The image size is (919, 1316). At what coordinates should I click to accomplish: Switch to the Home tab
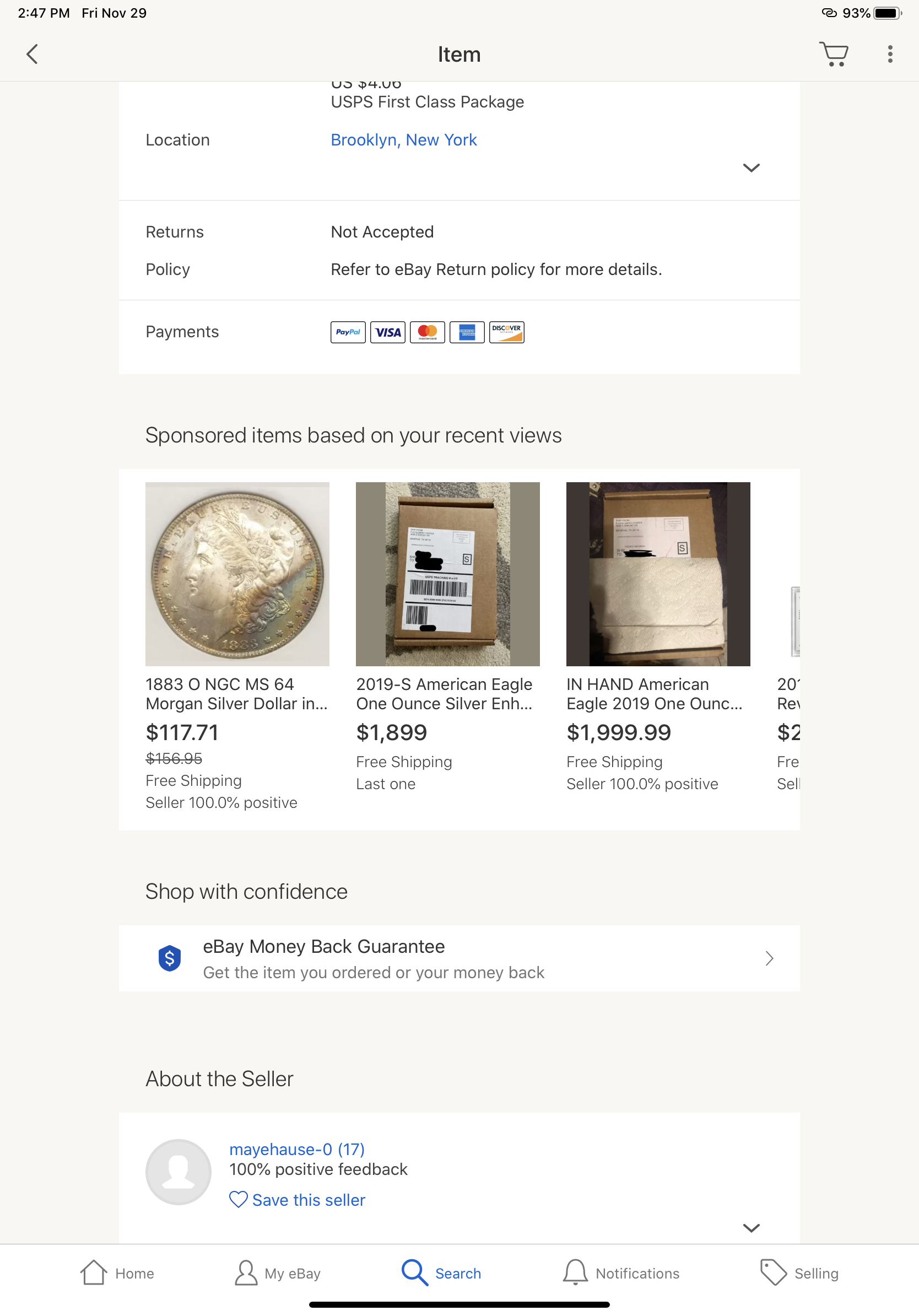pos(117,1273)
